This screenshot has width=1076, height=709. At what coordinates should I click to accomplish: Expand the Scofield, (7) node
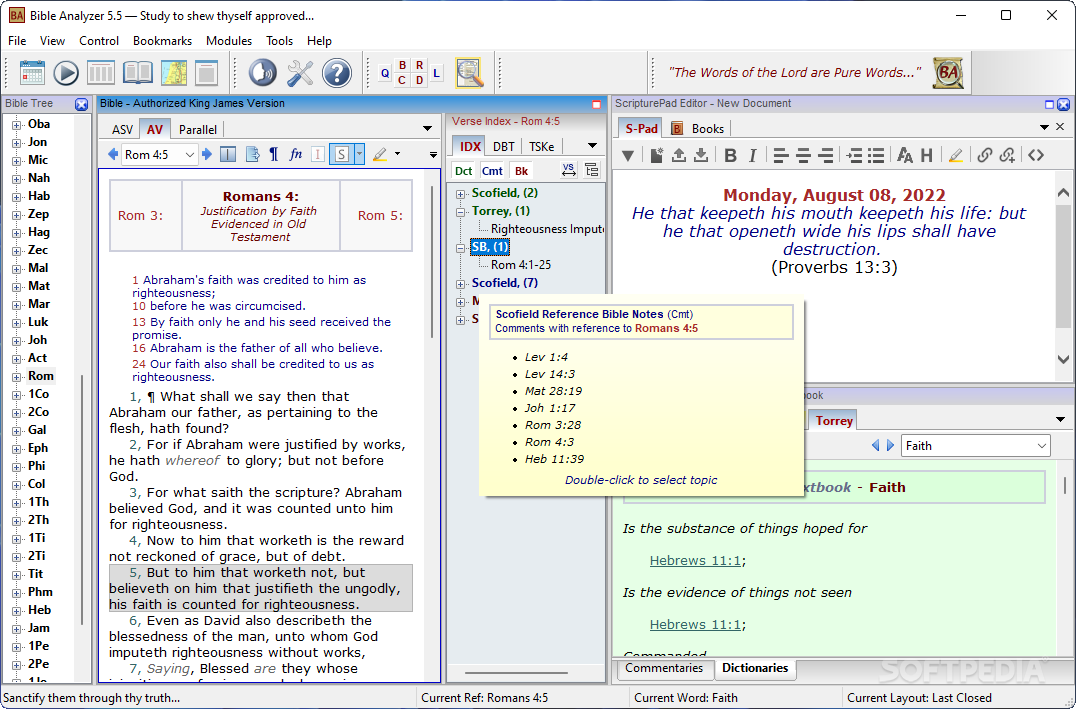click(460, 283)
